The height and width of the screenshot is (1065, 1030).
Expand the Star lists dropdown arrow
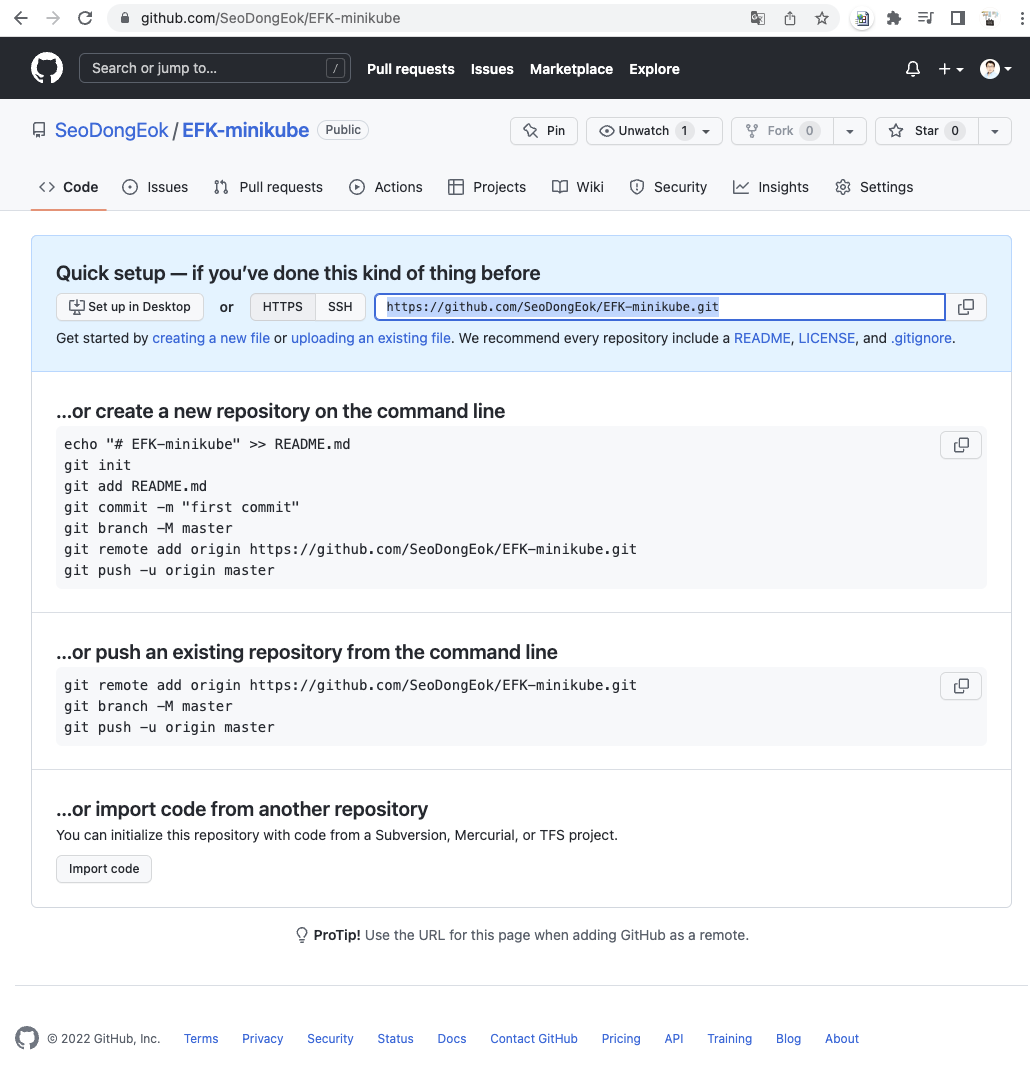995,131
